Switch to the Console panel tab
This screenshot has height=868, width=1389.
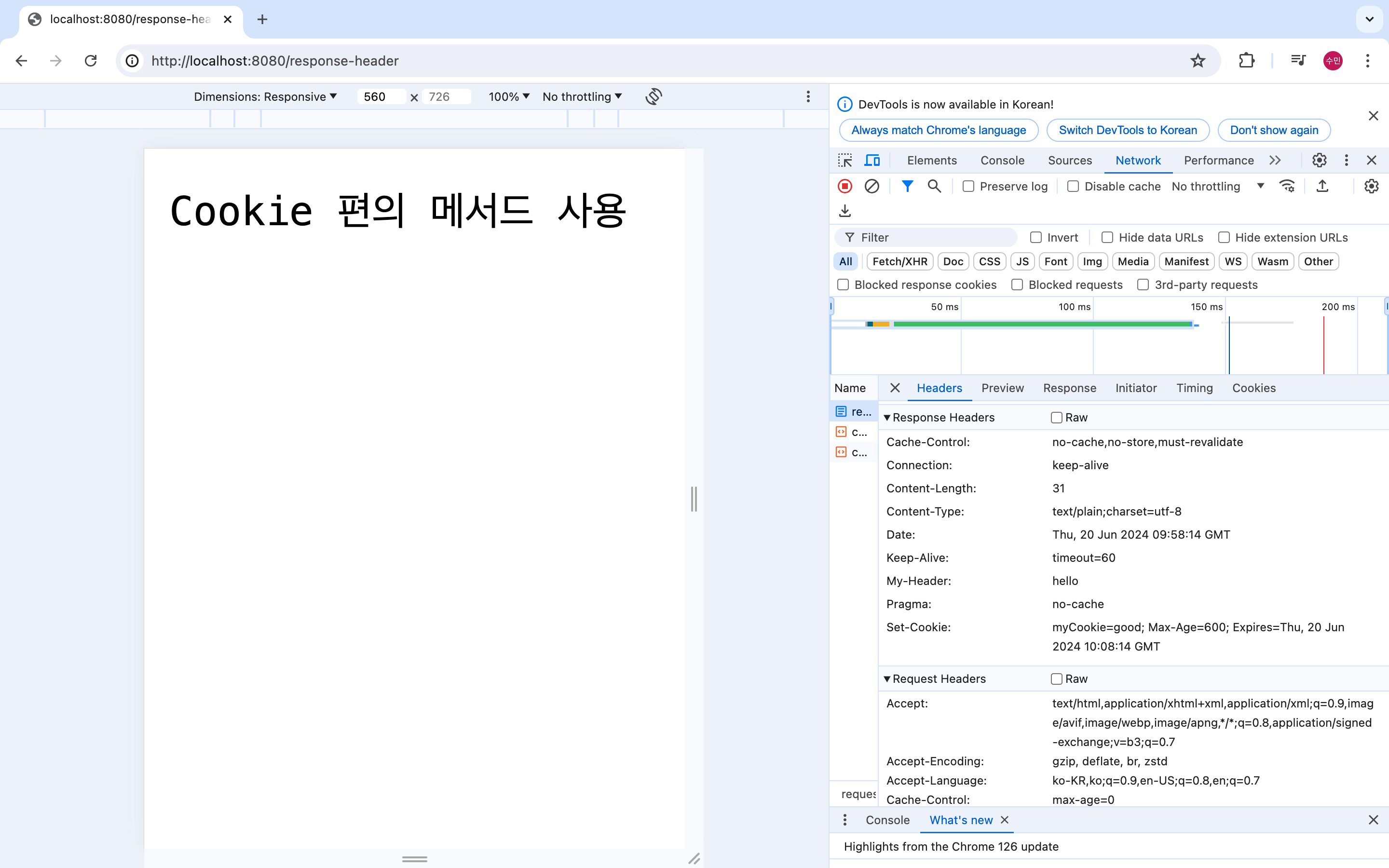tap(1002, 160)
